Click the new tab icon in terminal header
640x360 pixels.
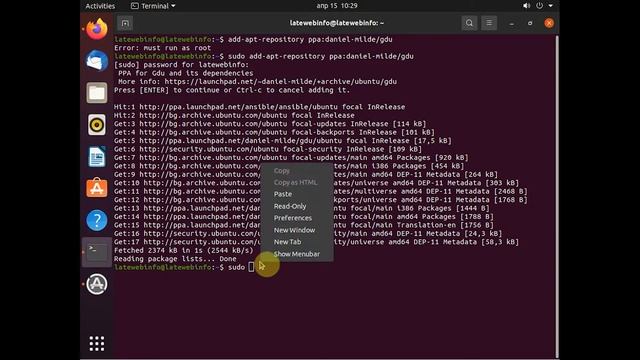(x=125, y=23)
